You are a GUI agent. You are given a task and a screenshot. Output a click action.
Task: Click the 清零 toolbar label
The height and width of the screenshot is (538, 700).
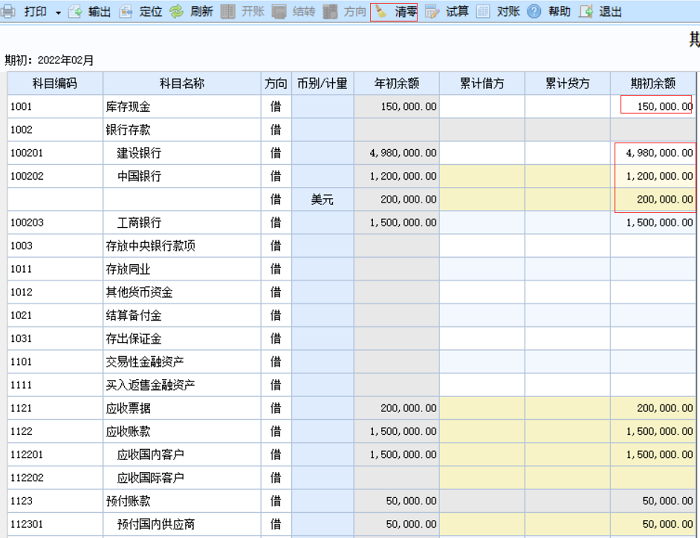coord(405,12)
